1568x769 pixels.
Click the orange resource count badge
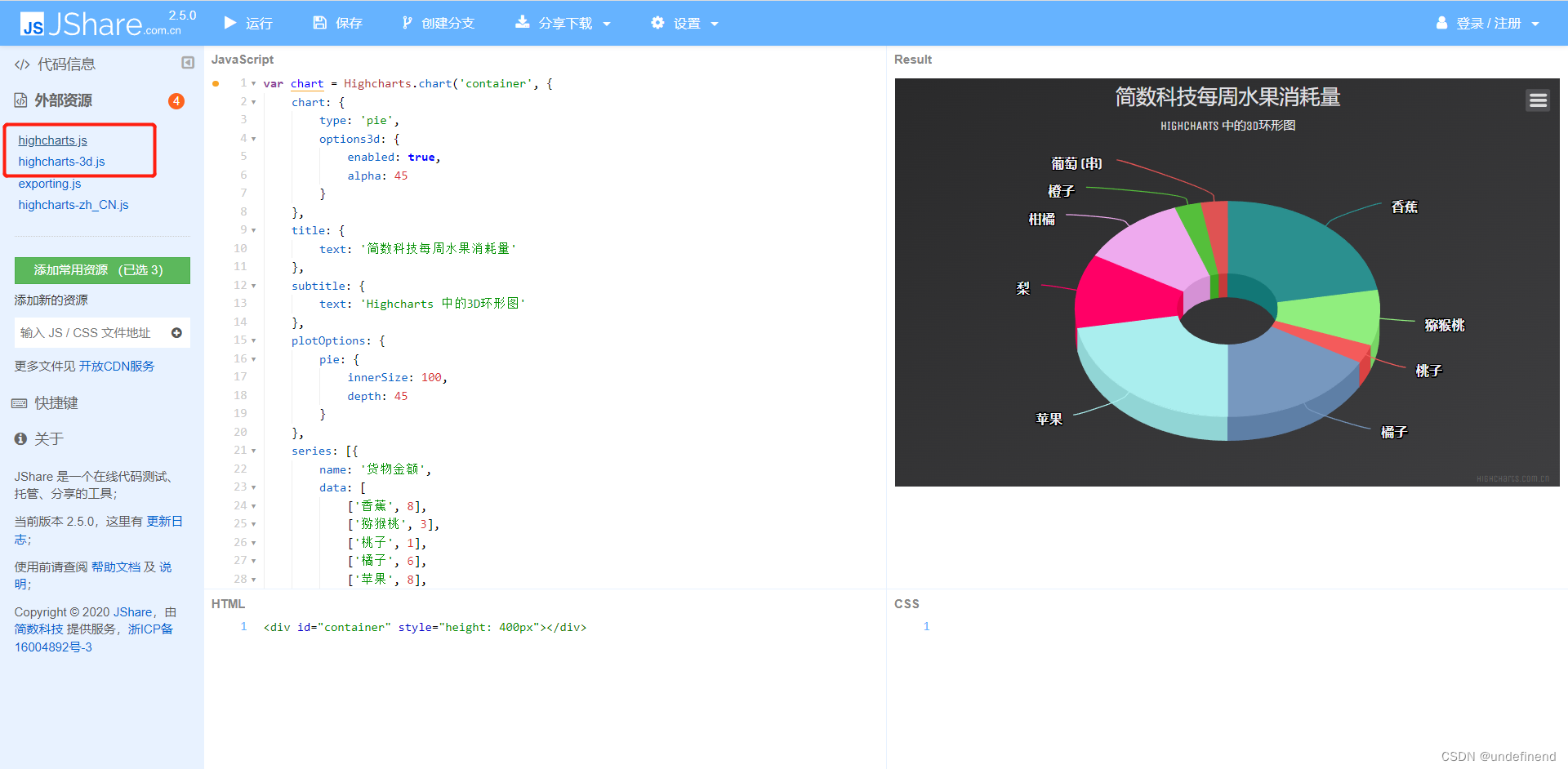[176, 101]
